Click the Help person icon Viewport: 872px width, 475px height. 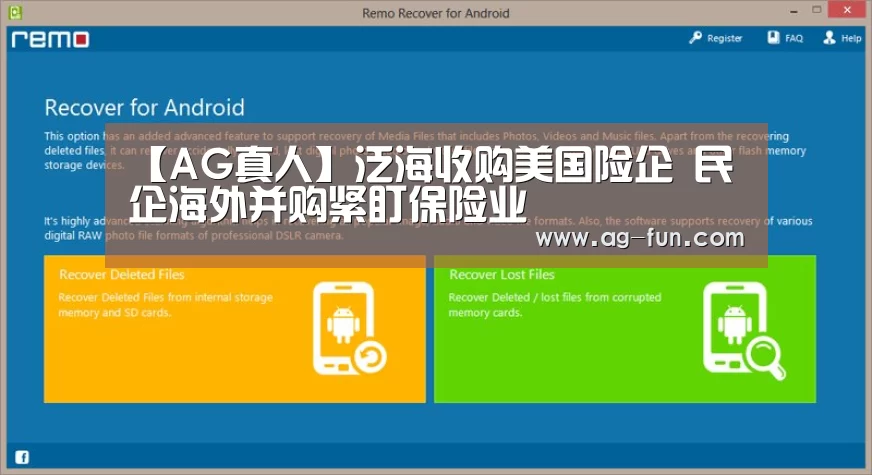(829, 37)
